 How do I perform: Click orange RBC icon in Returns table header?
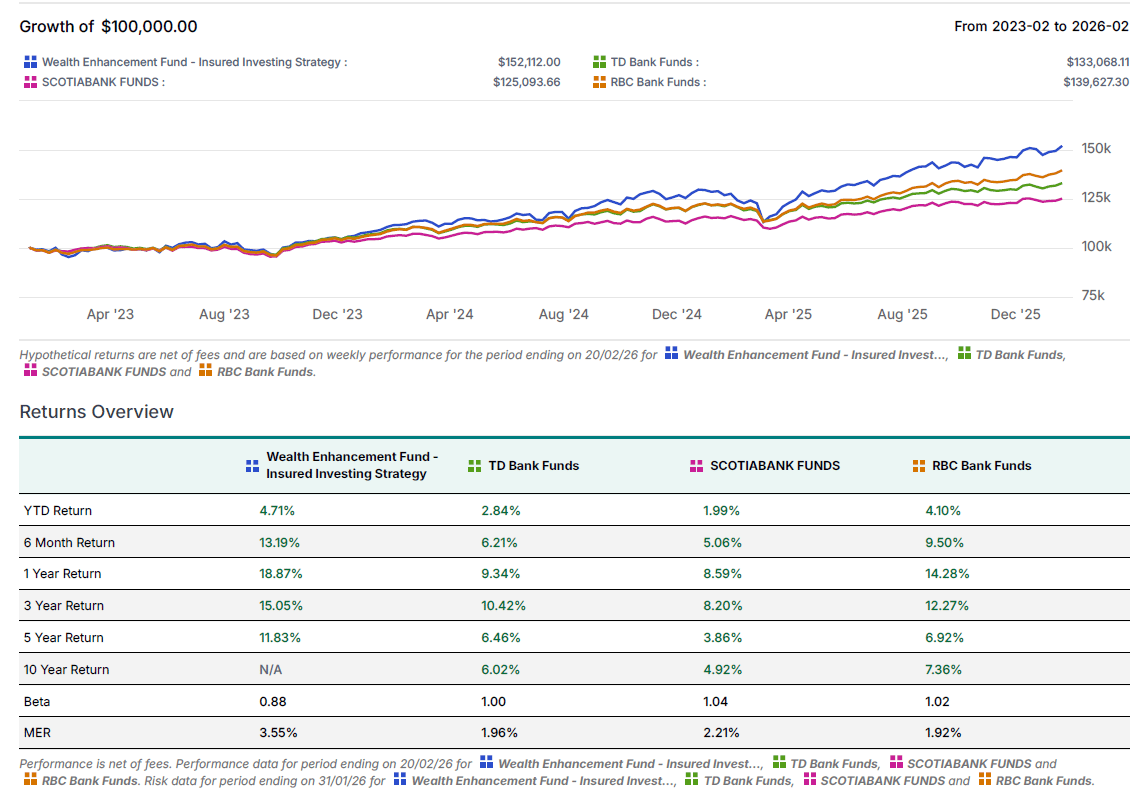(919, 465)
